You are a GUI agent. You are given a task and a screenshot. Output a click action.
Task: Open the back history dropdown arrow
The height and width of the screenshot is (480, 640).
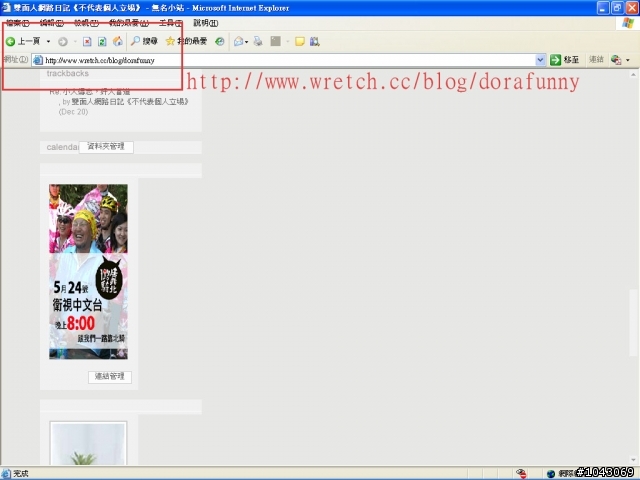(49, 41)
